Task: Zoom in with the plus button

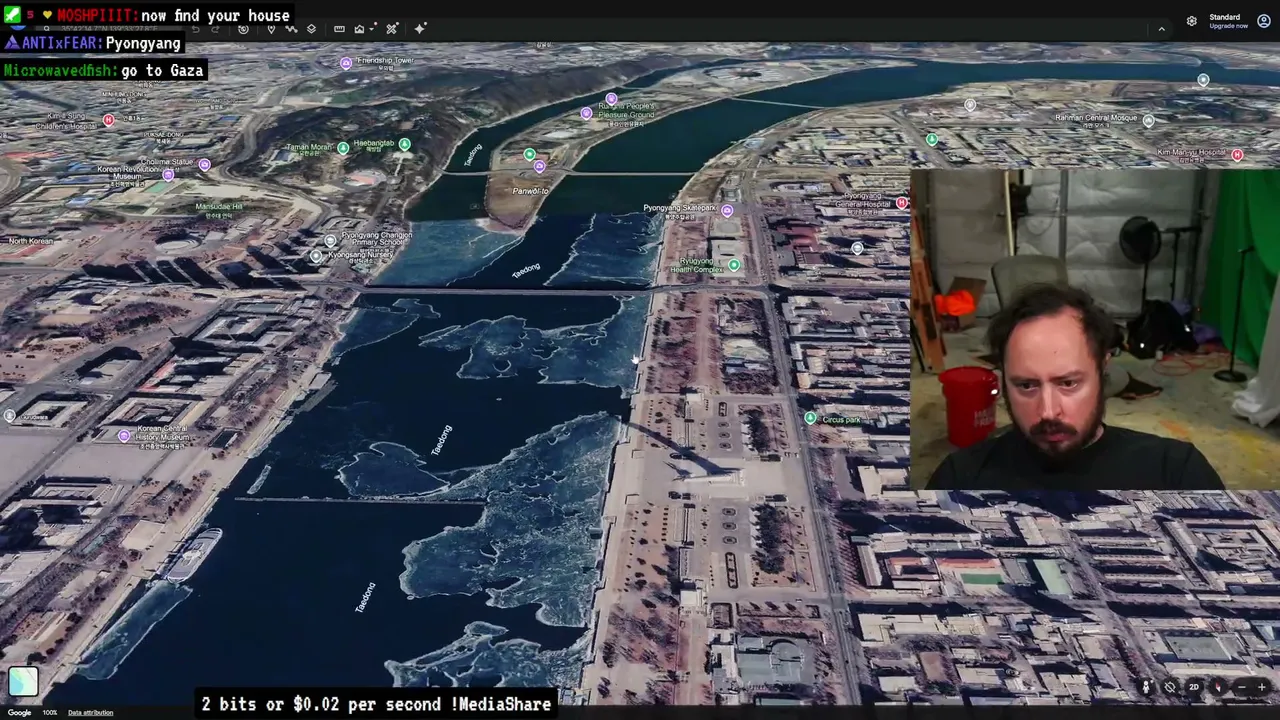Action: 1262,687
